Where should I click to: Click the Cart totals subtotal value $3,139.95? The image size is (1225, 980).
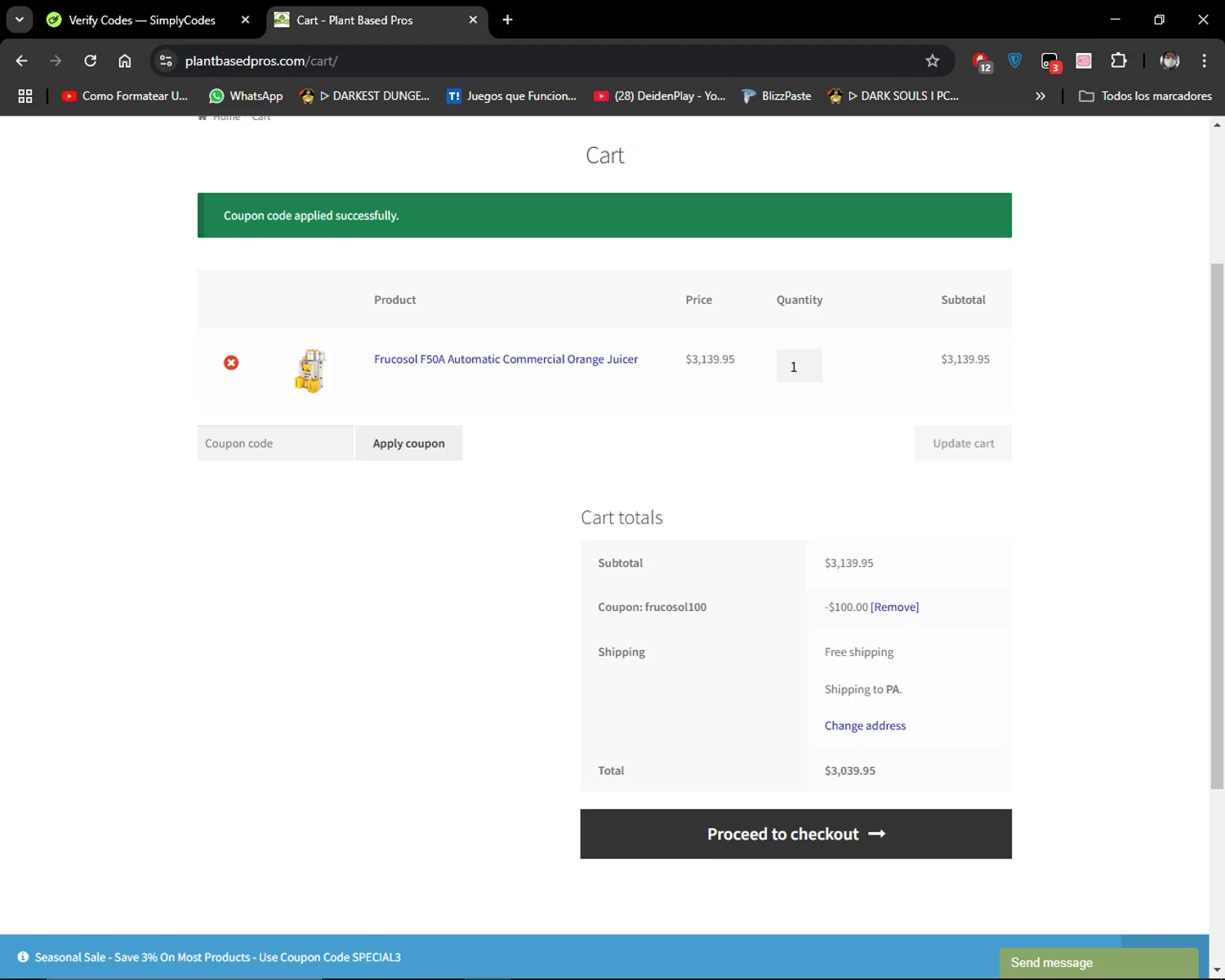(849, 563)
